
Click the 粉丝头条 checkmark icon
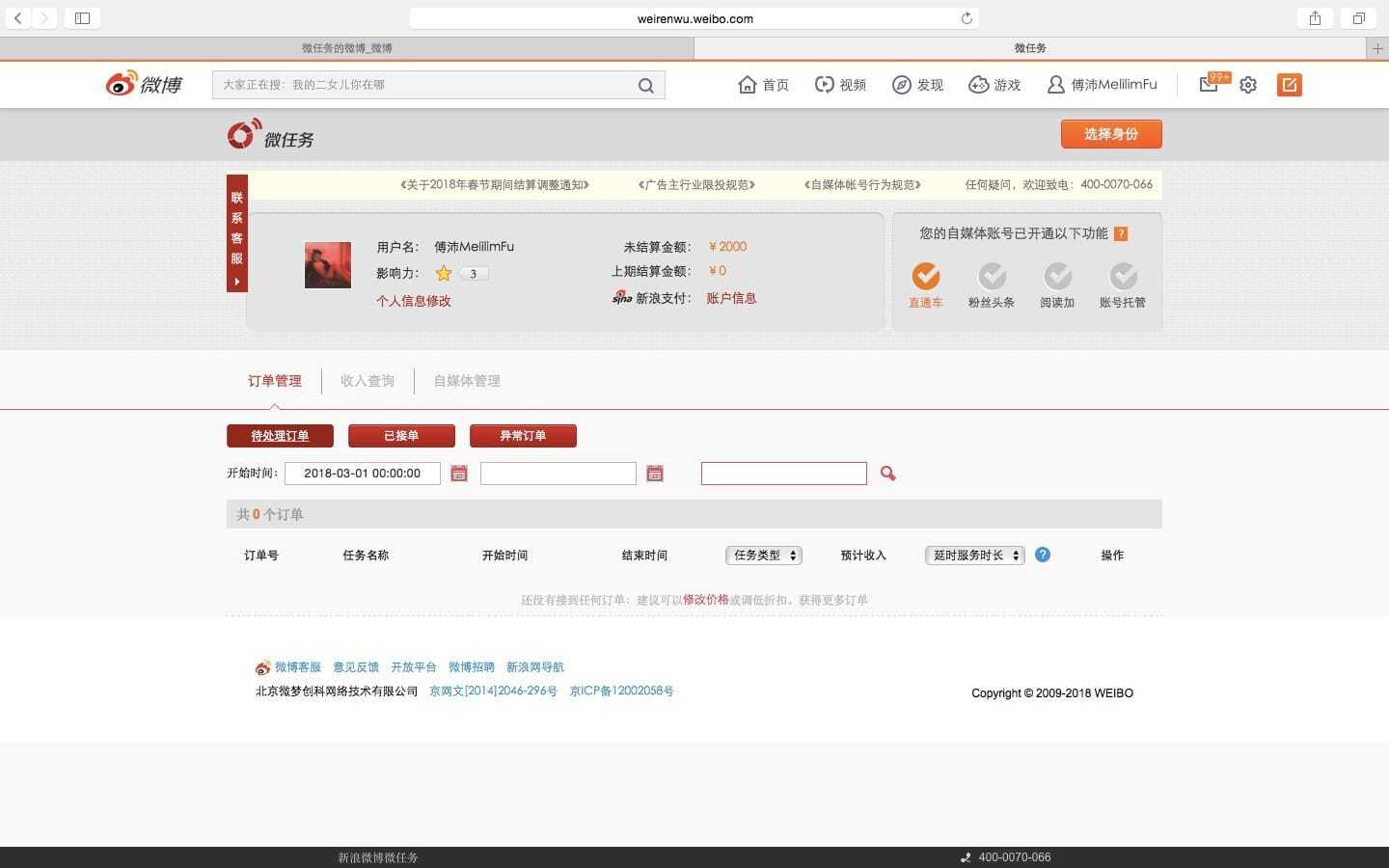992,277
